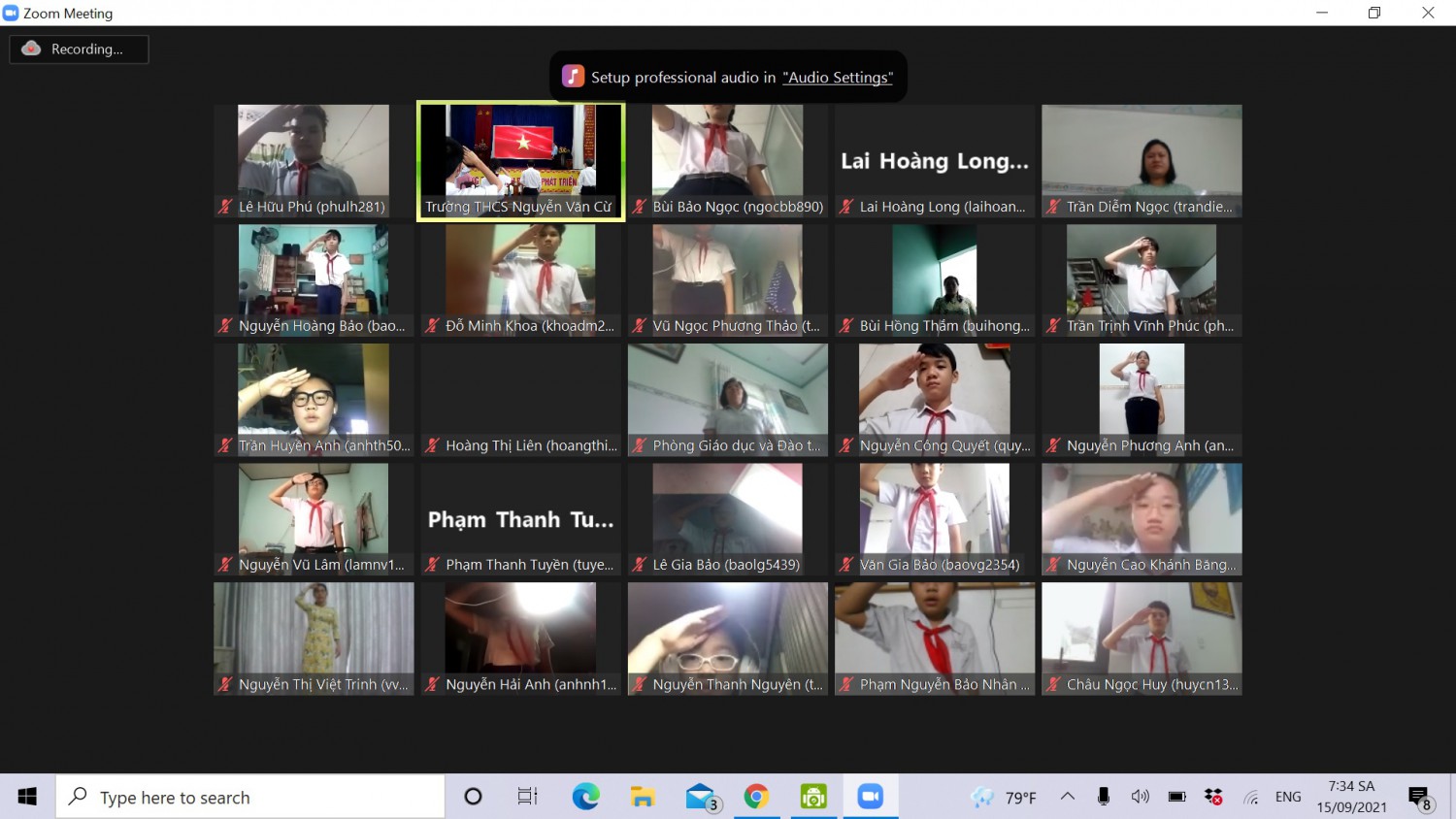Click muted mic icon beside Châu Ngọc Huy
Viewport: 1456px width, 819px height.
1053,684
